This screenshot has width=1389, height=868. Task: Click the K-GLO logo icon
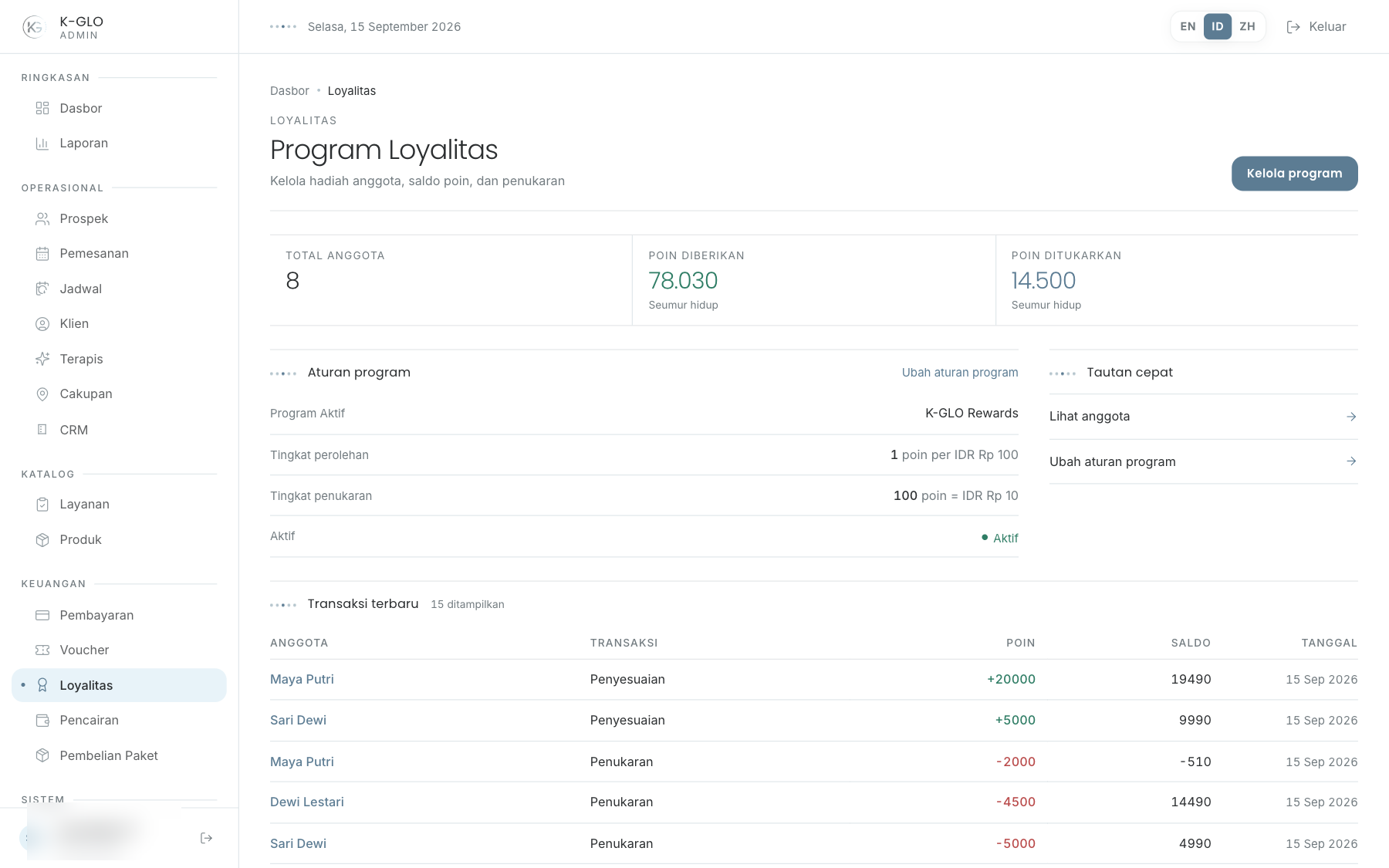pyautogui.click(x=34, y=27)
